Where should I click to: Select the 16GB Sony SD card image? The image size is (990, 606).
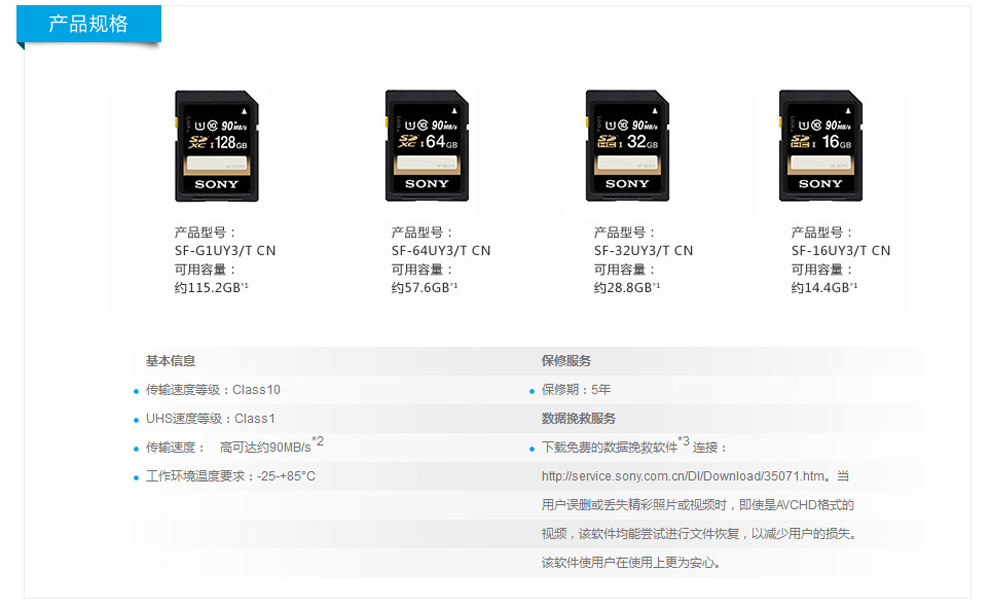[820, 146]
